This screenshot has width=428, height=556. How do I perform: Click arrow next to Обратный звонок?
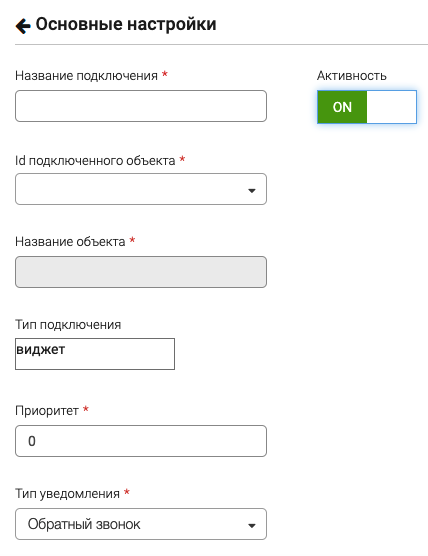coord(252,526)
